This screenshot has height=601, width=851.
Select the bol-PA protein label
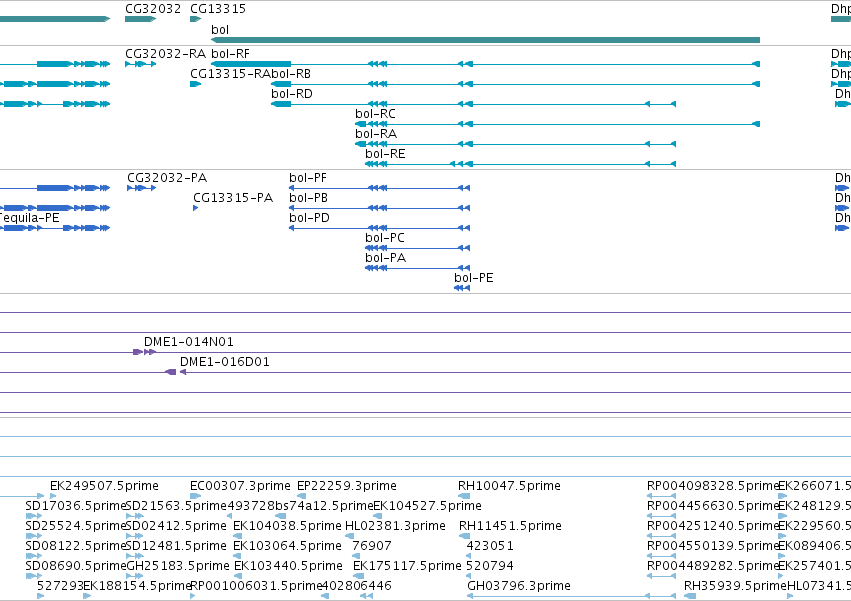tap(386, 258)
